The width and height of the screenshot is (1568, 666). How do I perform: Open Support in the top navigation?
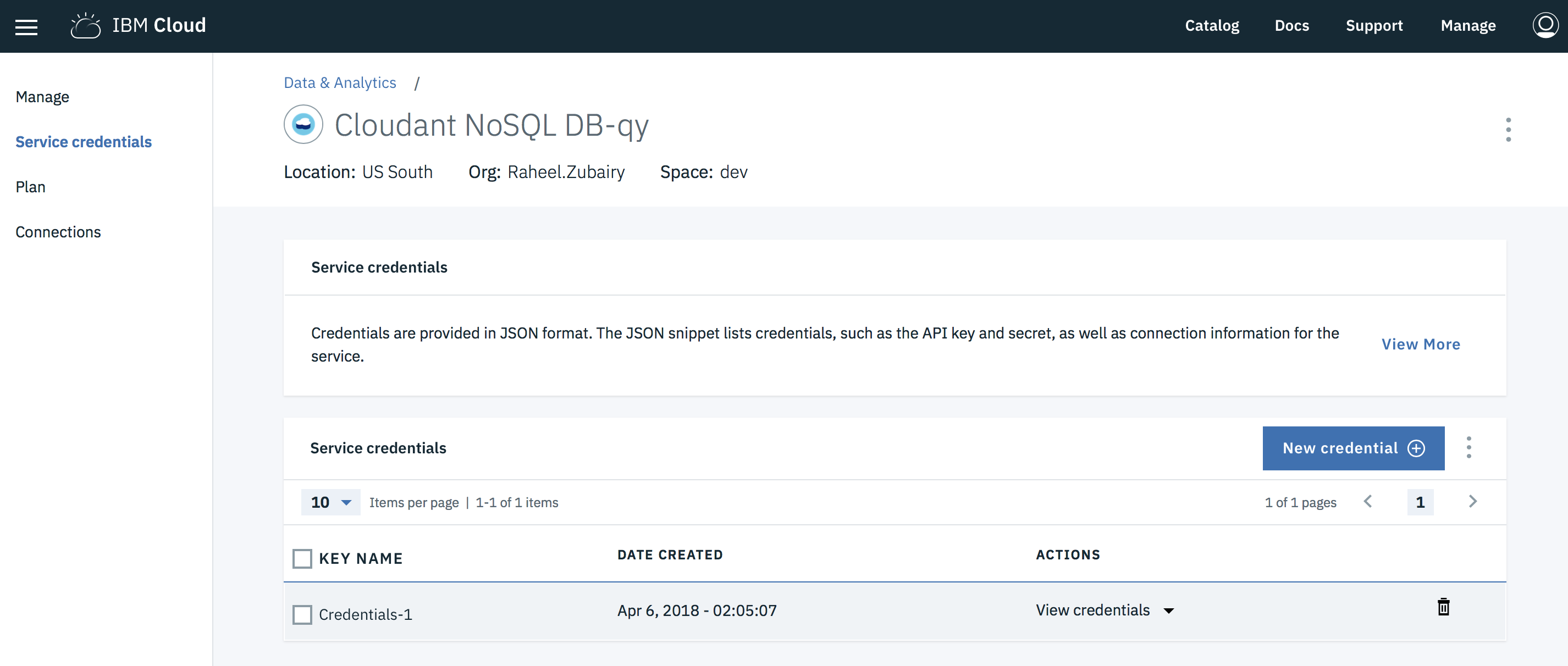(x=1374, y=25)
